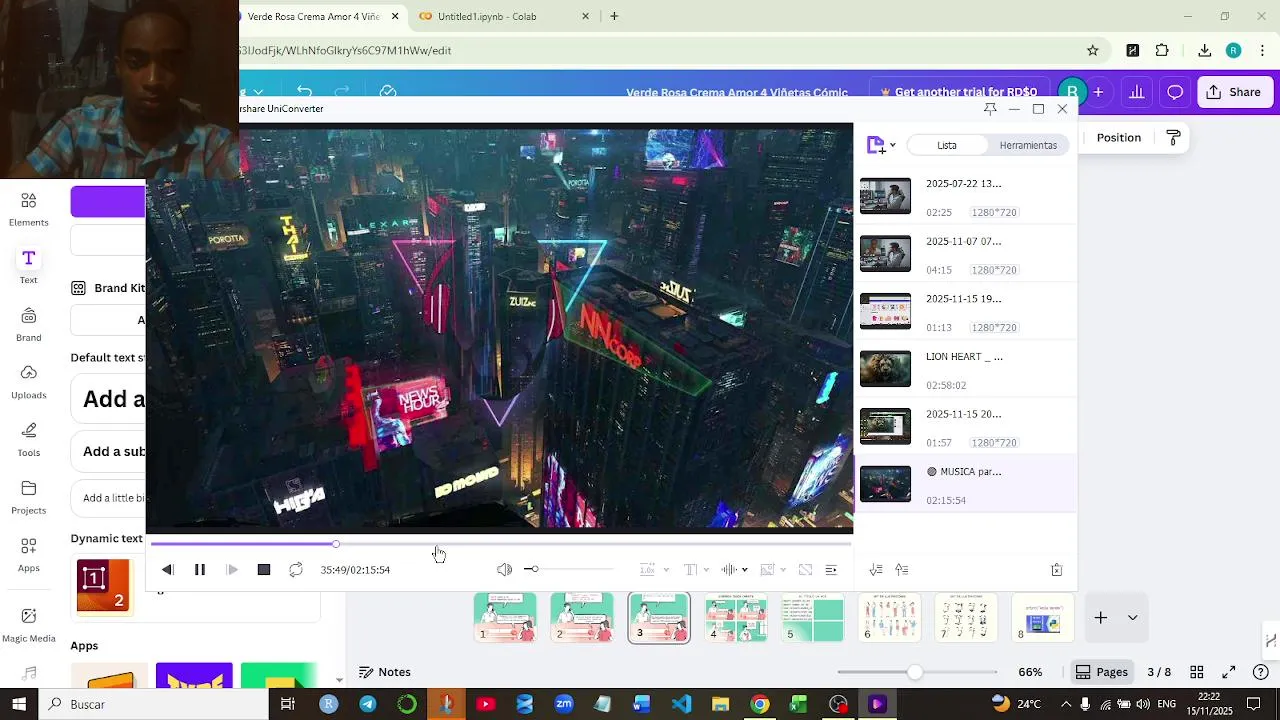Open Canva analytics bar chart icon
This screenshot has width=1280, height=720.
1137,92
